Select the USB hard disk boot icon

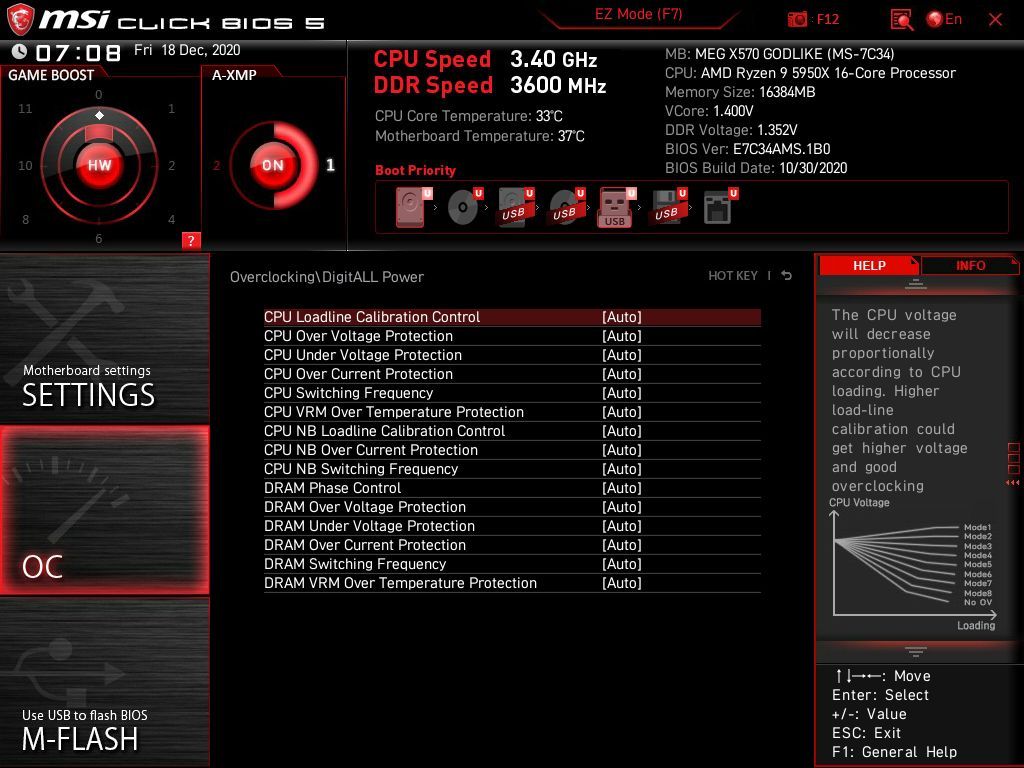point(516,207)
